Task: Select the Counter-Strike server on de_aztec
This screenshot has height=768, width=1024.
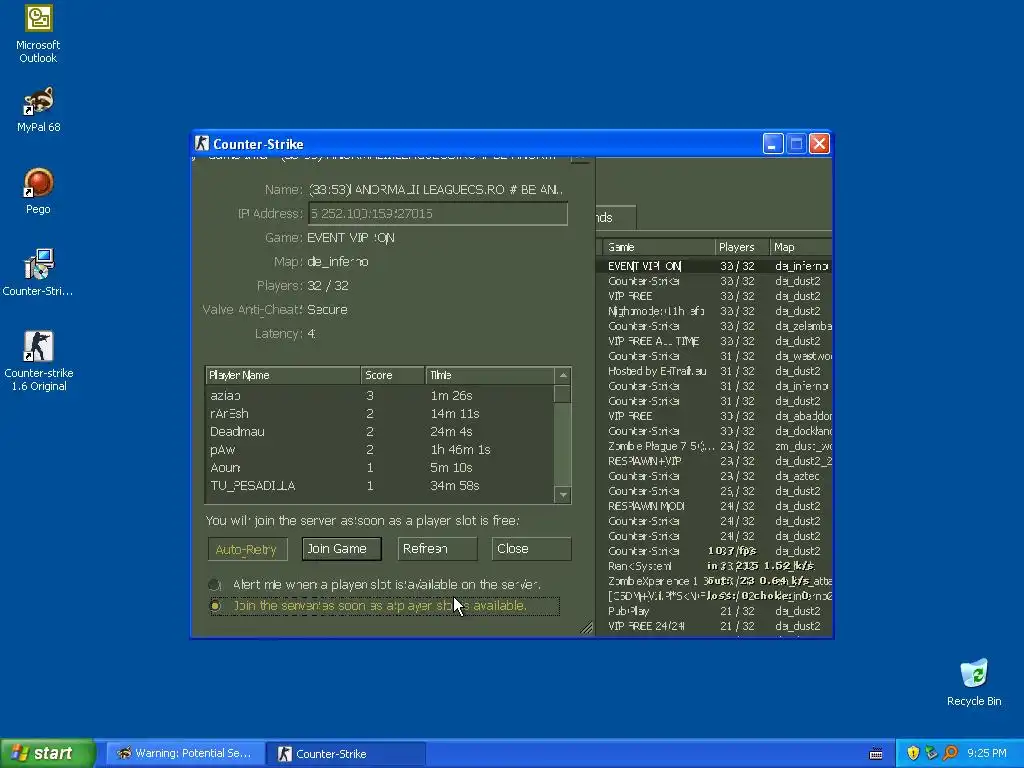Action: [714, 476]
